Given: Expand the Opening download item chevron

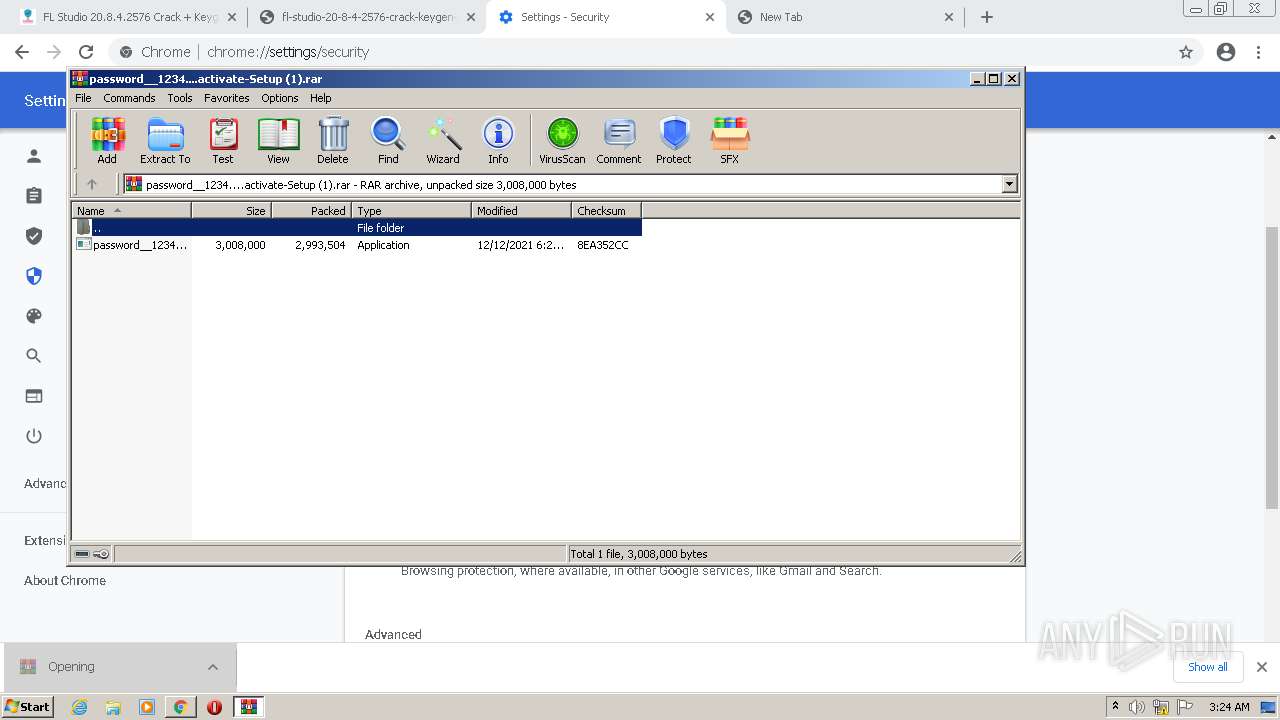Looking at the screenshot, I should [x=213, y=667].
